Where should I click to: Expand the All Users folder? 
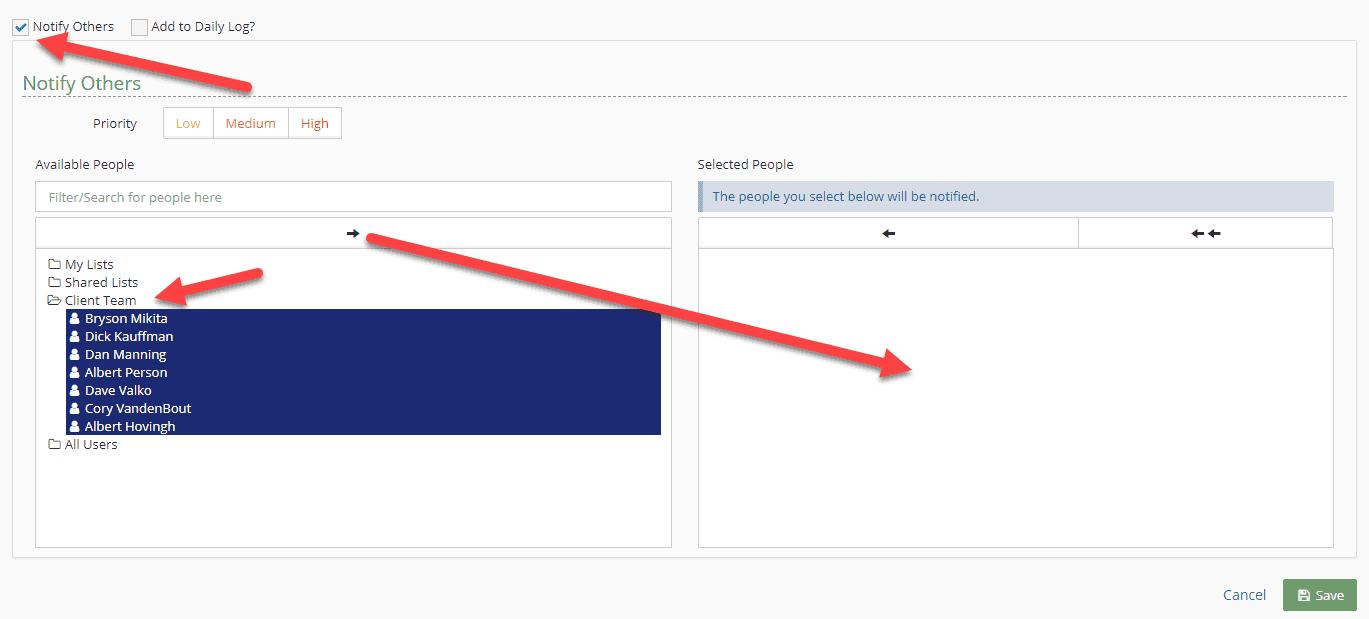[x=91, y=445]
